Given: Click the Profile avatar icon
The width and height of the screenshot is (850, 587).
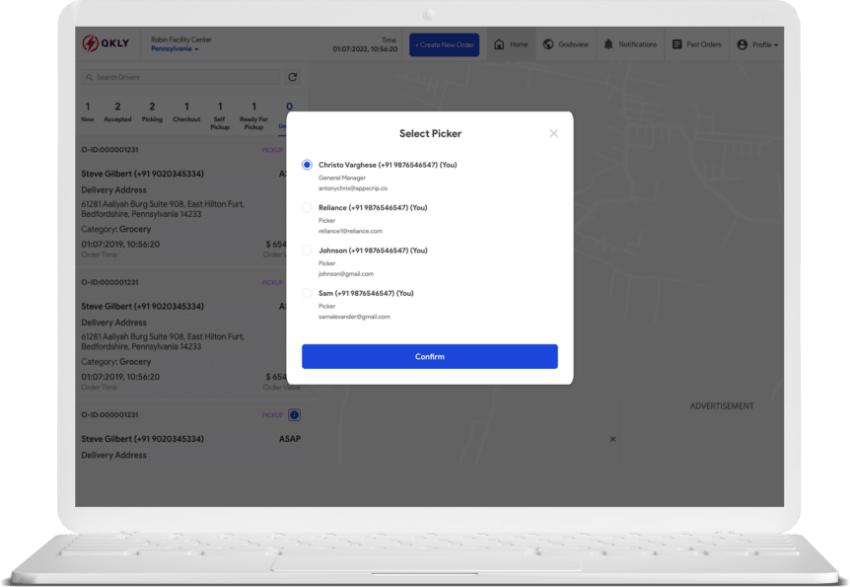Looking at the screenshot, I should (x=742, y=45).
